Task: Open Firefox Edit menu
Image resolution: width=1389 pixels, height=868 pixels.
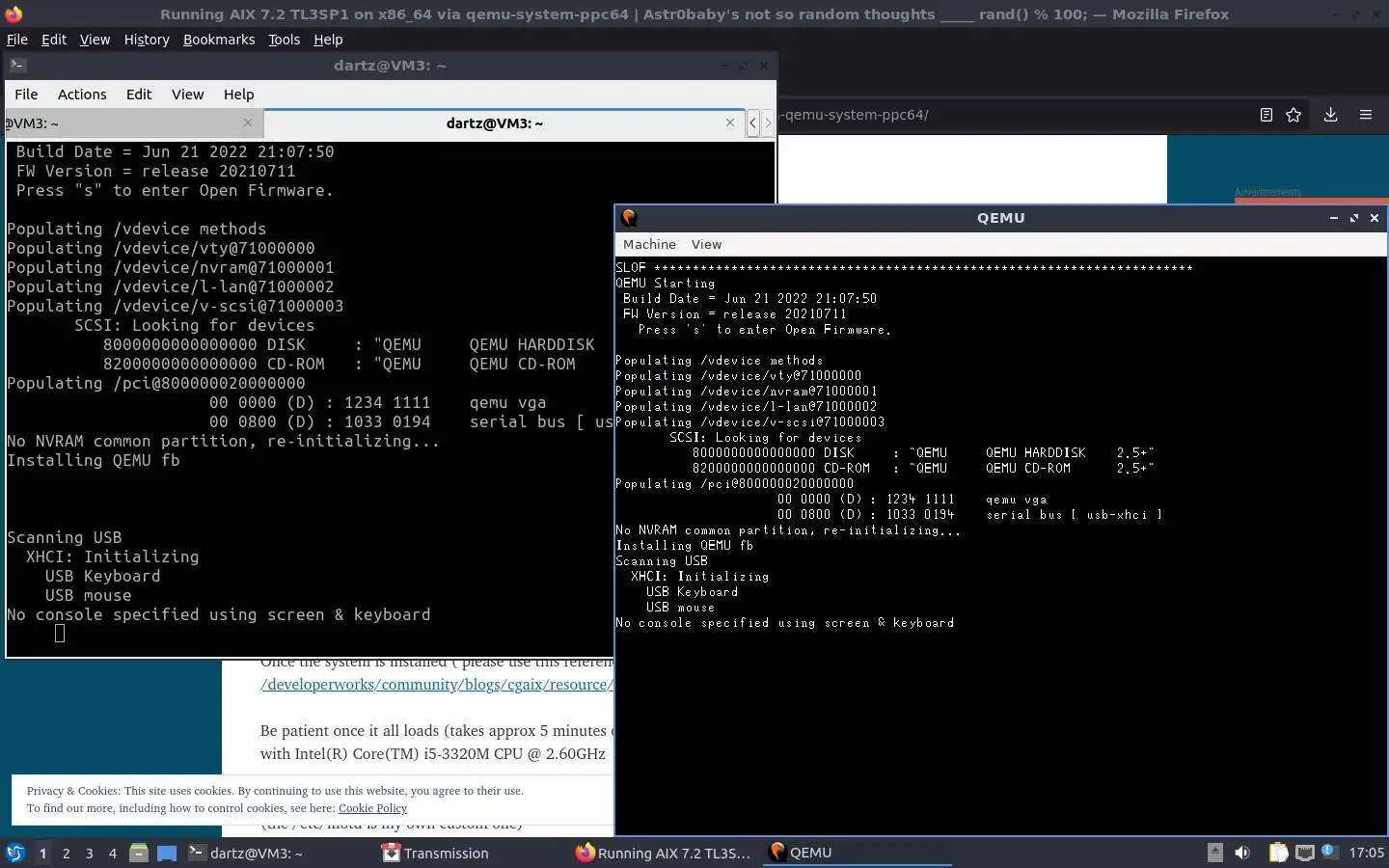Action: pos(54,40)
